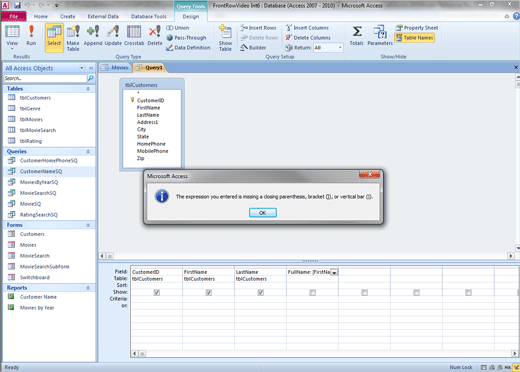
Task: Choose the Crosstab query type
Action: (x=134, y=35)
